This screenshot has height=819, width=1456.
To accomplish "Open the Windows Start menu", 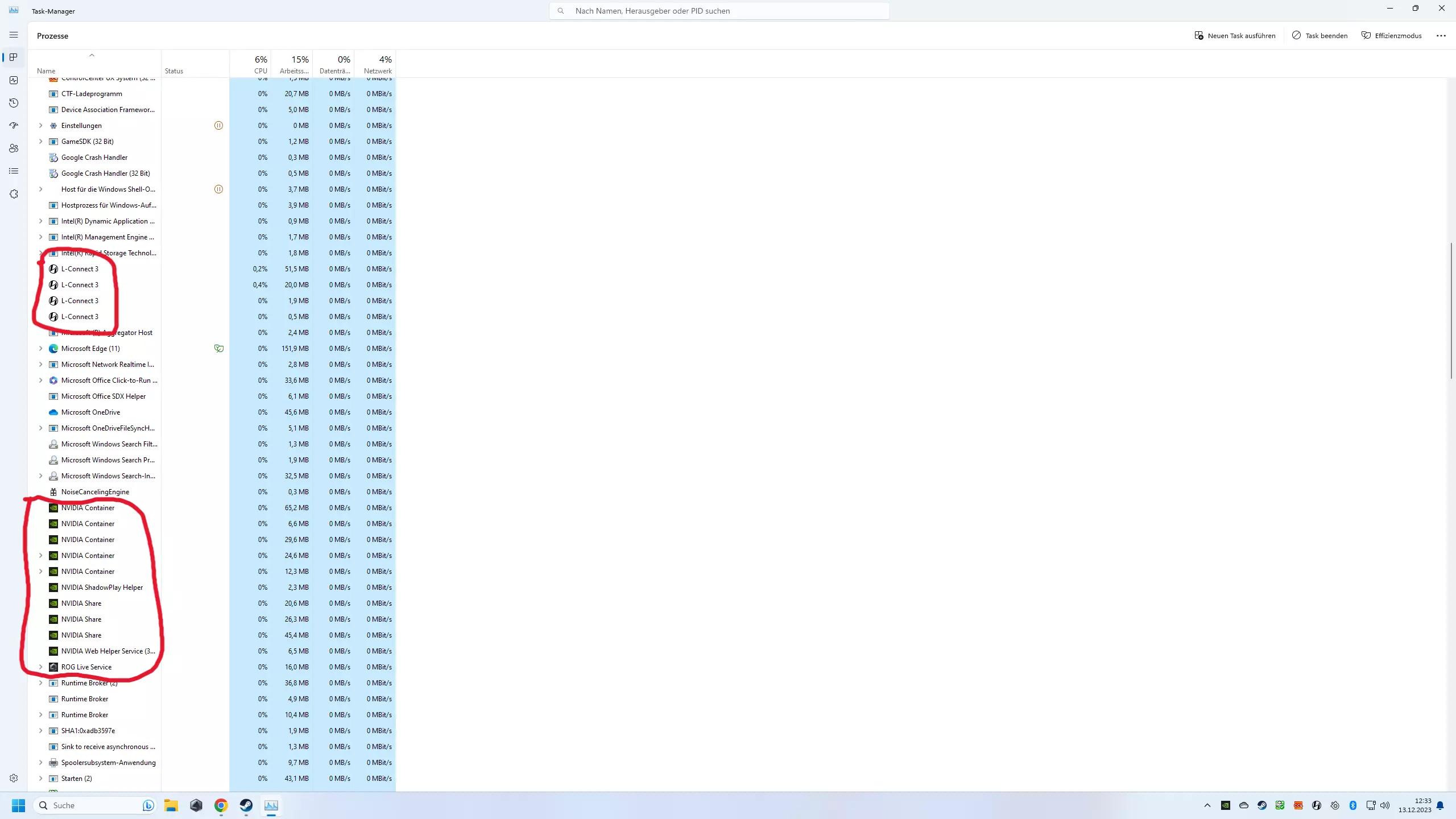I will click(x=18, y=805).
